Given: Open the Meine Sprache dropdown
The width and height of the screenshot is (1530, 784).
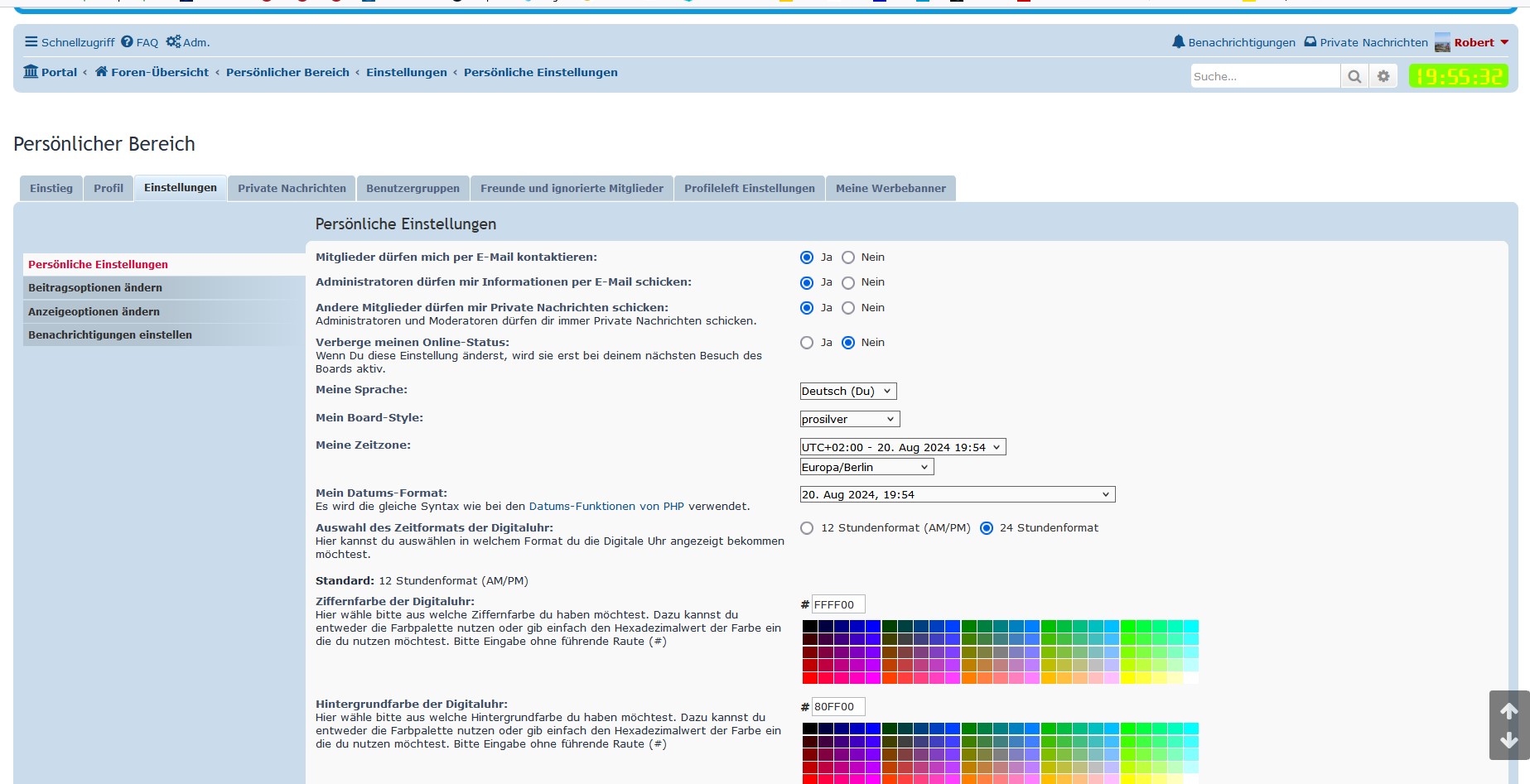Looking at the screenshot, I should point(847,392).
